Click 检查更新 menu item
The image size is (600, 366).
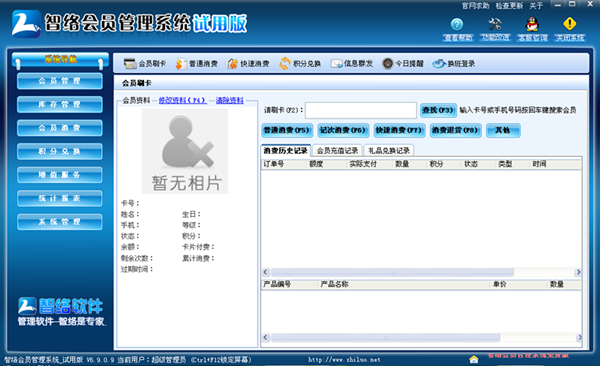(x=509, y=5)
